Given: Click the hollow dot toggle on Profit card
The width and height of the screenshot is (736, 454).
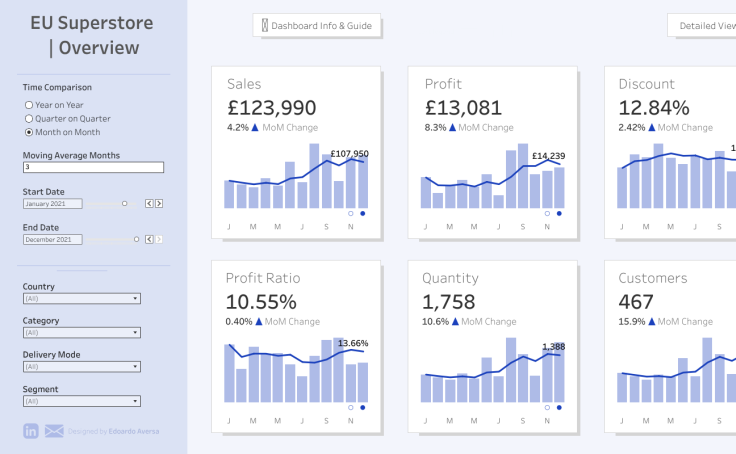Looking at the screenshot, I should (x=547, y=214).
